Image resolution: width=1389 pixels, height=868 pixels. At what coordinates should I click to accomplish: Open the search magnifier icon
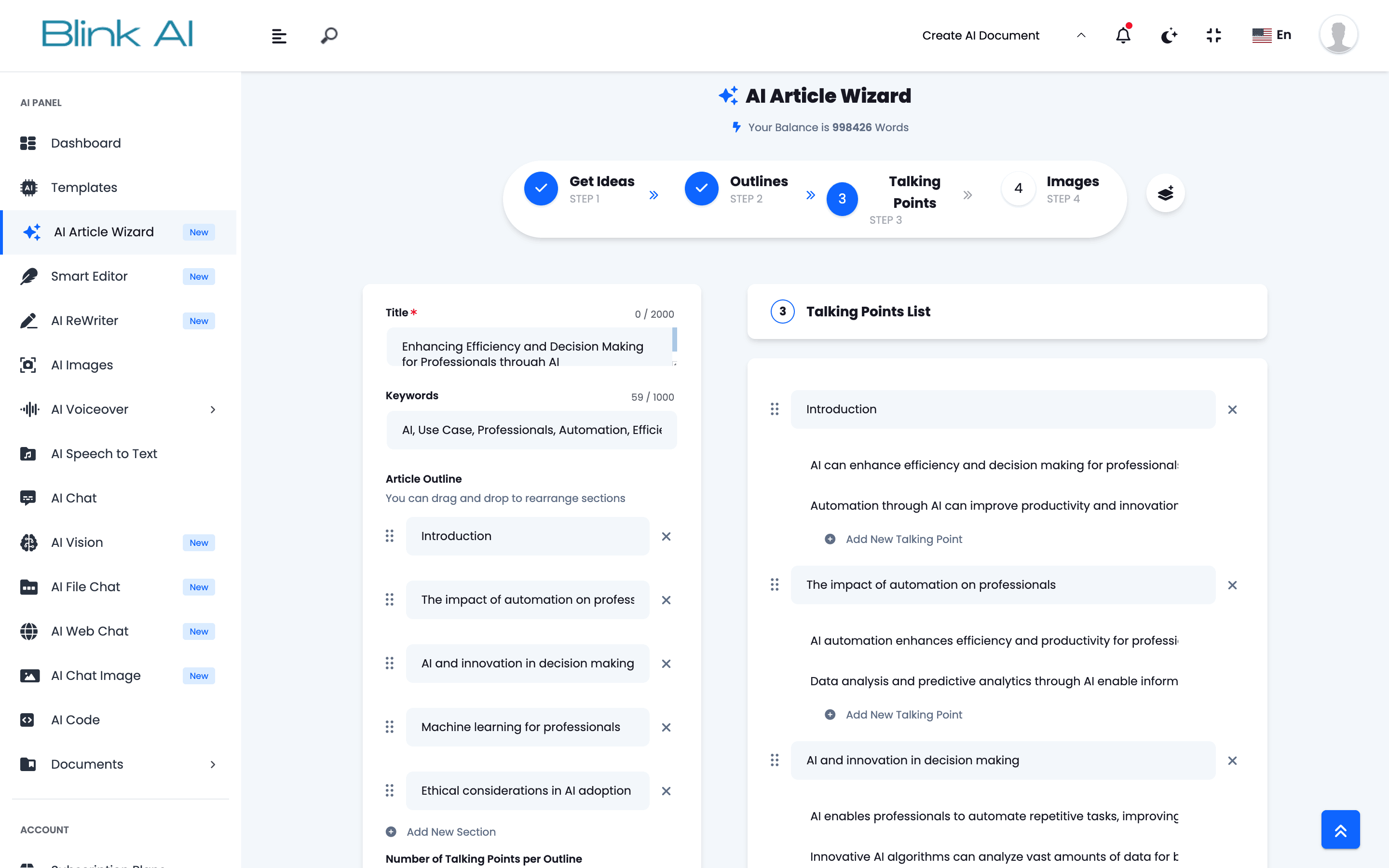pos(329,36)
